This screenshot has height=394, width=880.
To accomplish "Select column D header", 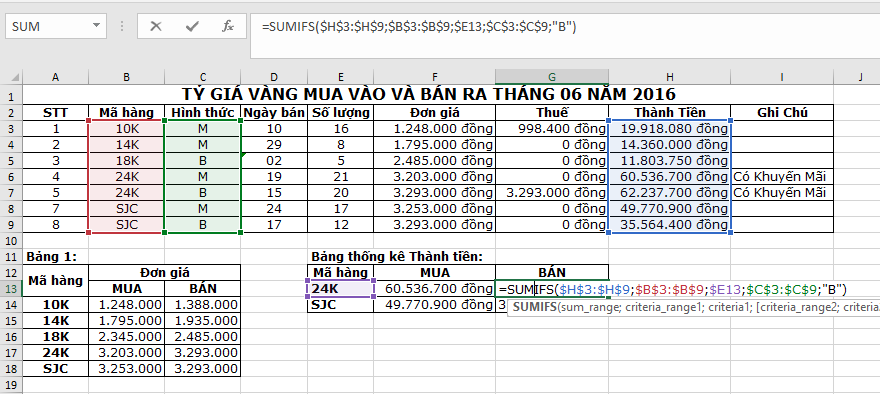I will (x=274, y=77).
